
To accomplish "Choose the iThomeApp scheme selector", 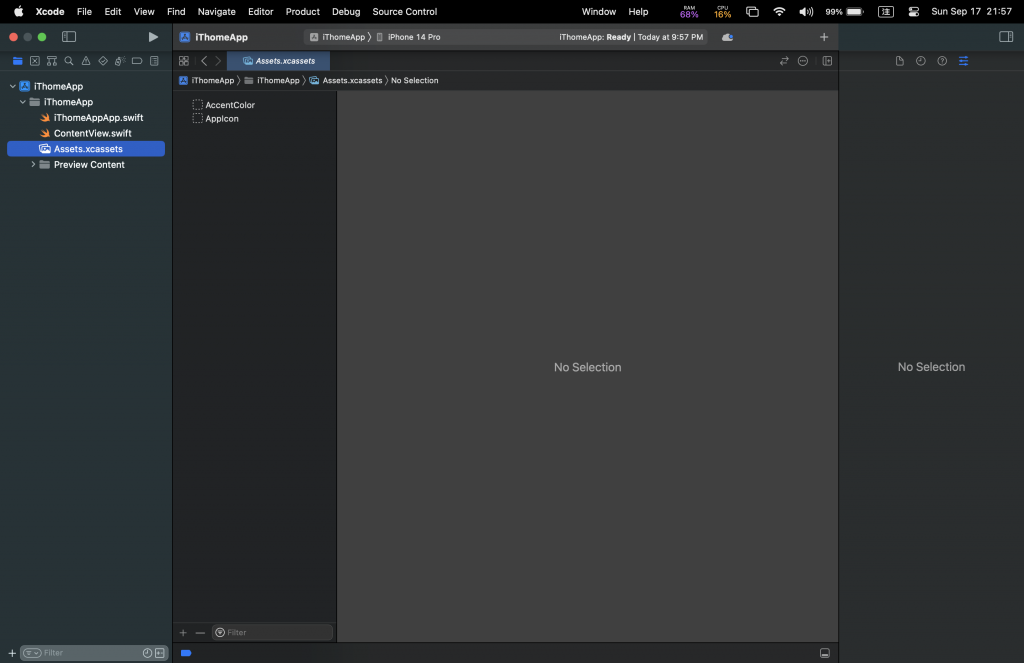I will [338, 37].
